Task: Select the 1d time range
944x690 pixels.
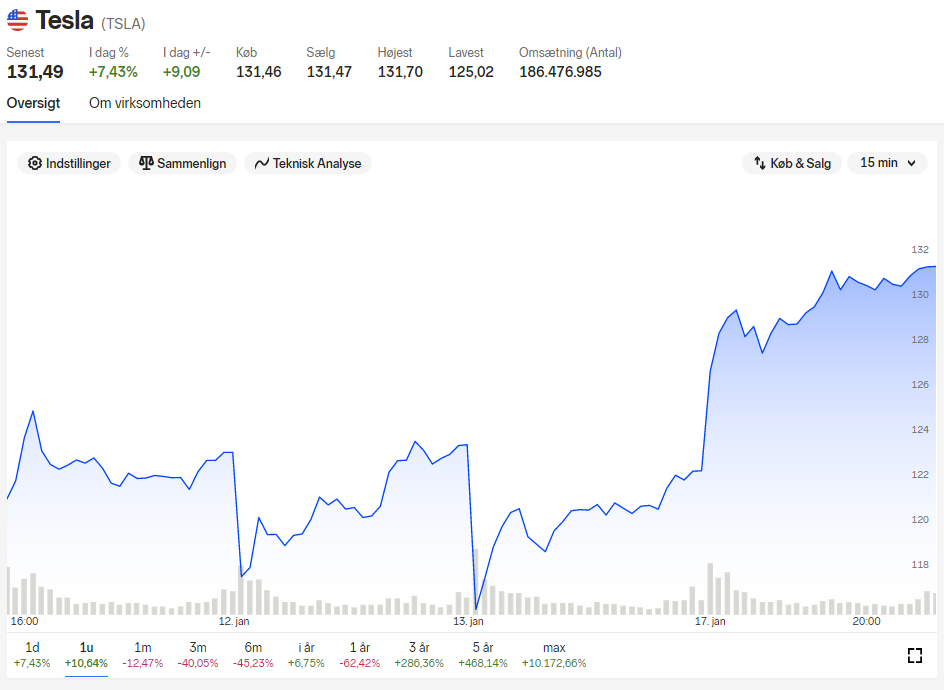Action: (x=32, y=655)
